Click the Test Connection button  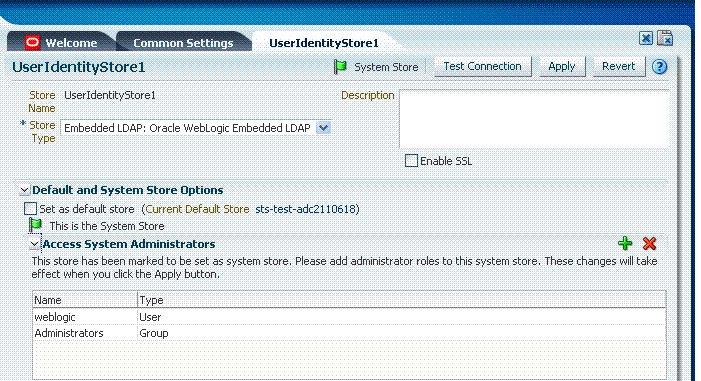(x=482, y=66)
